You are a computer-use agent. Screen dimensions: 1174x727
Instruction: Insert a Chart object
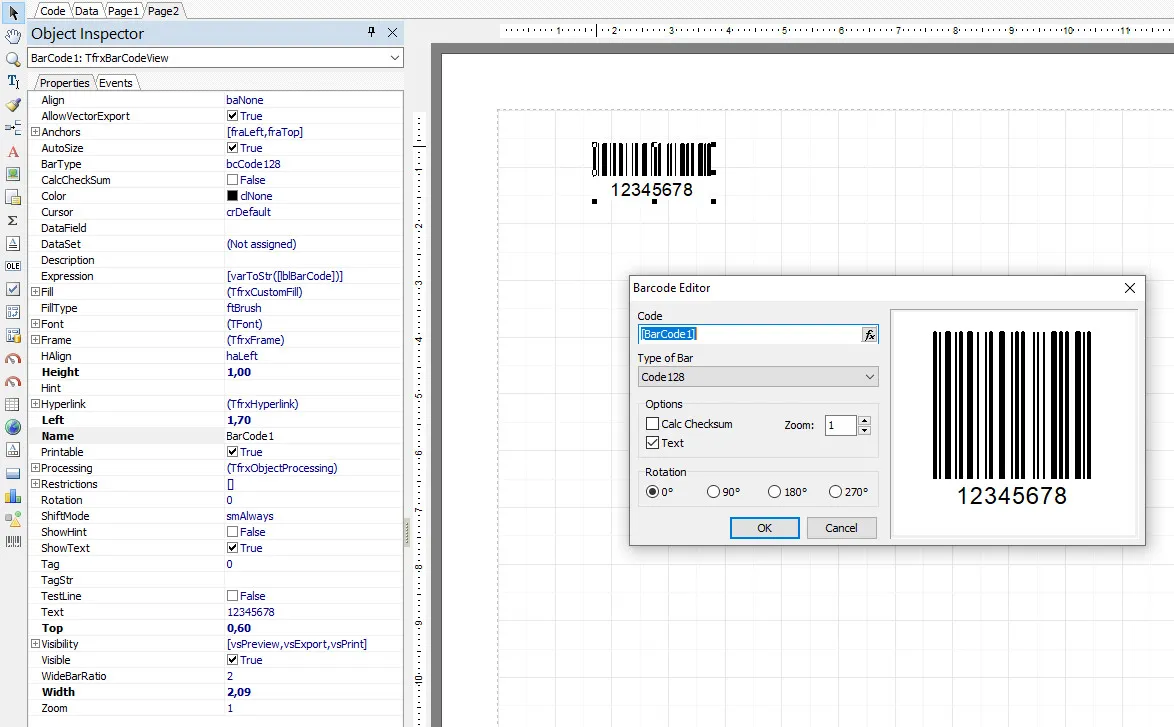(x=13, y=496)
